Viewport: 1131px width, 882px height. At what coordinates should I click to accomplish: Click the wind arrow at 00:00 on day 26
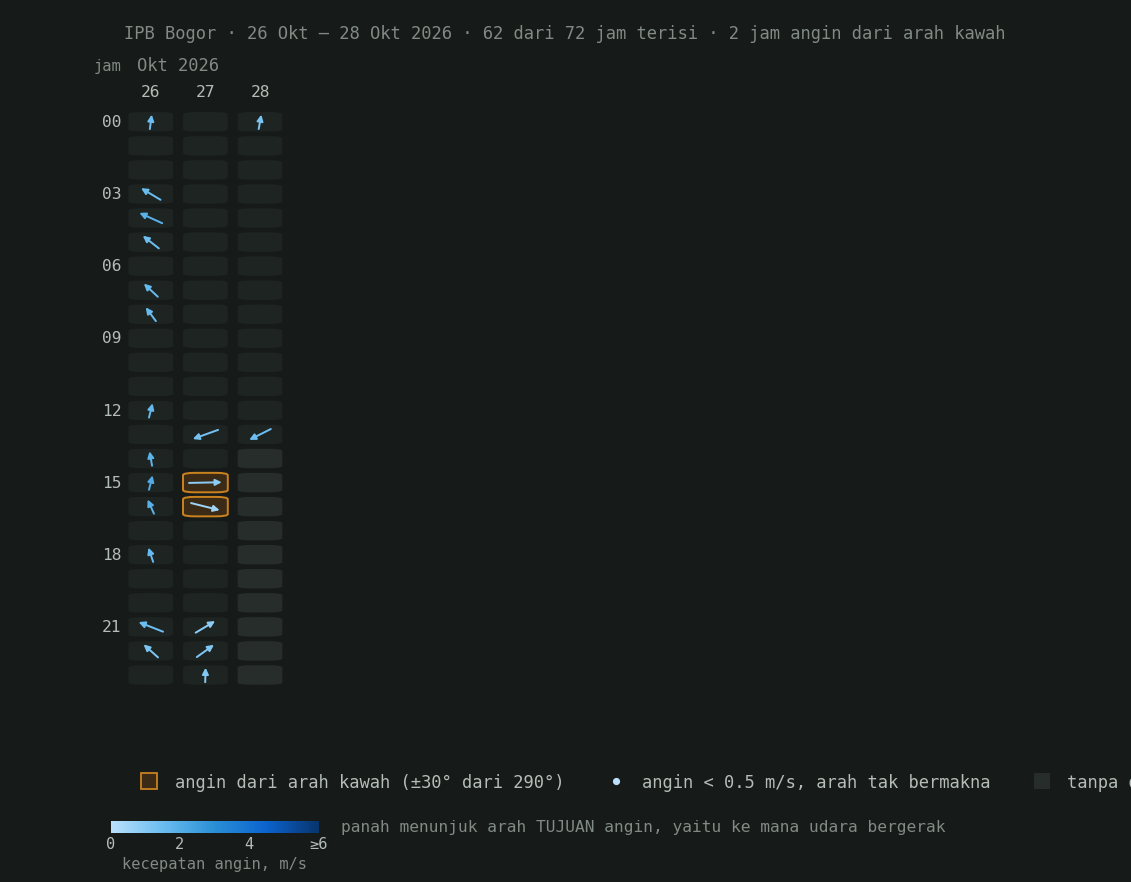pyautogui.click(x=151, y=122)
